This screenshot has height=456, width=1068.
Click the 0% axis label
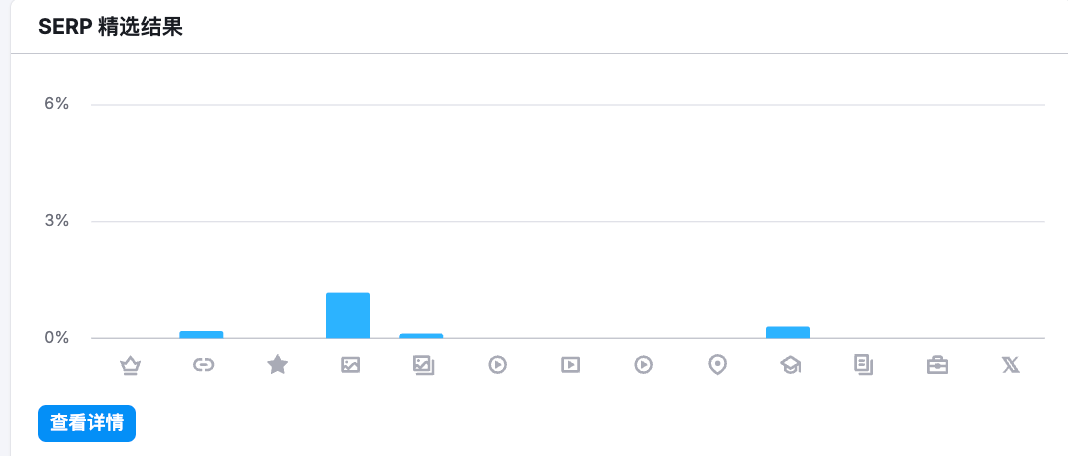click(x=57, y=338)
